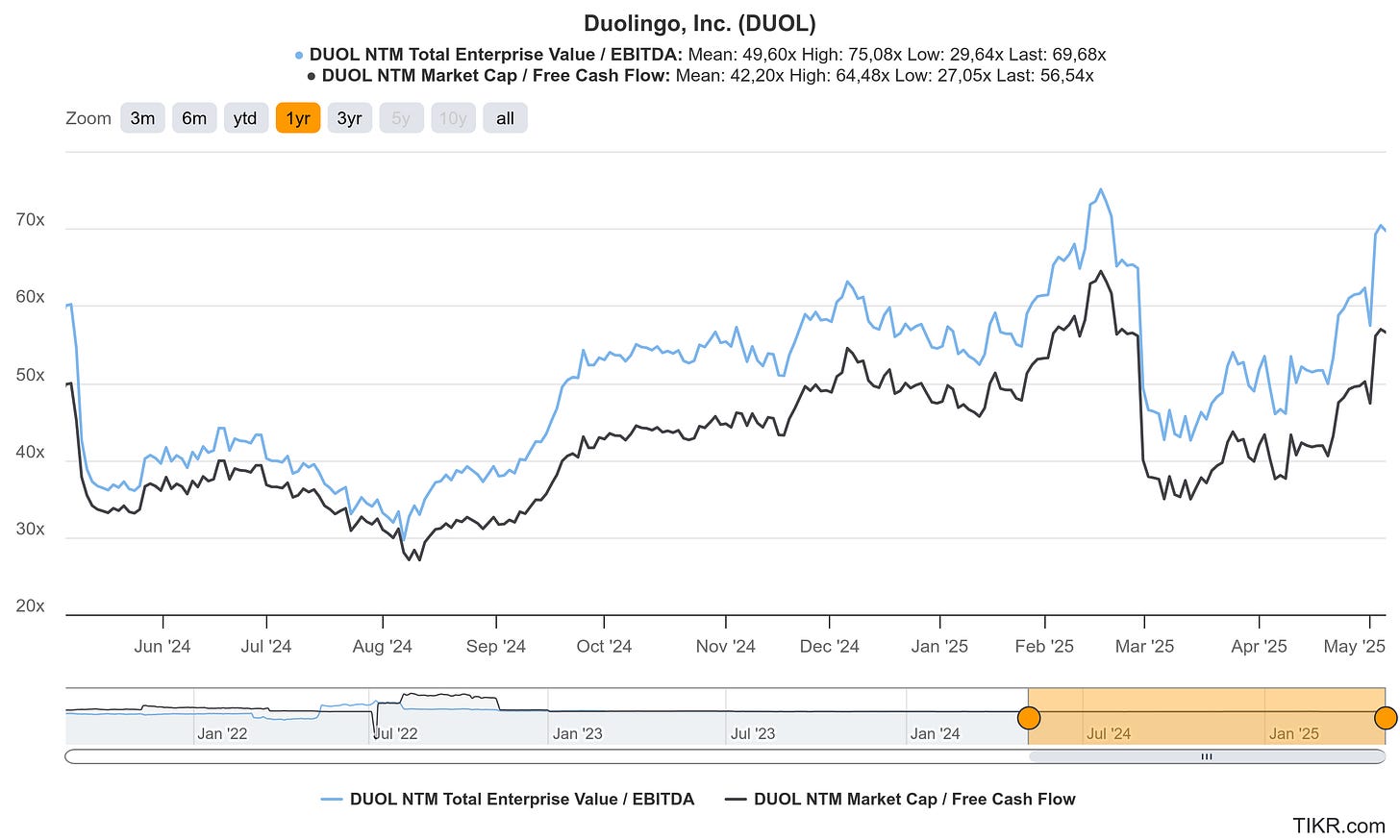Click the Apr '25 x-axis label

[1259, 646]
